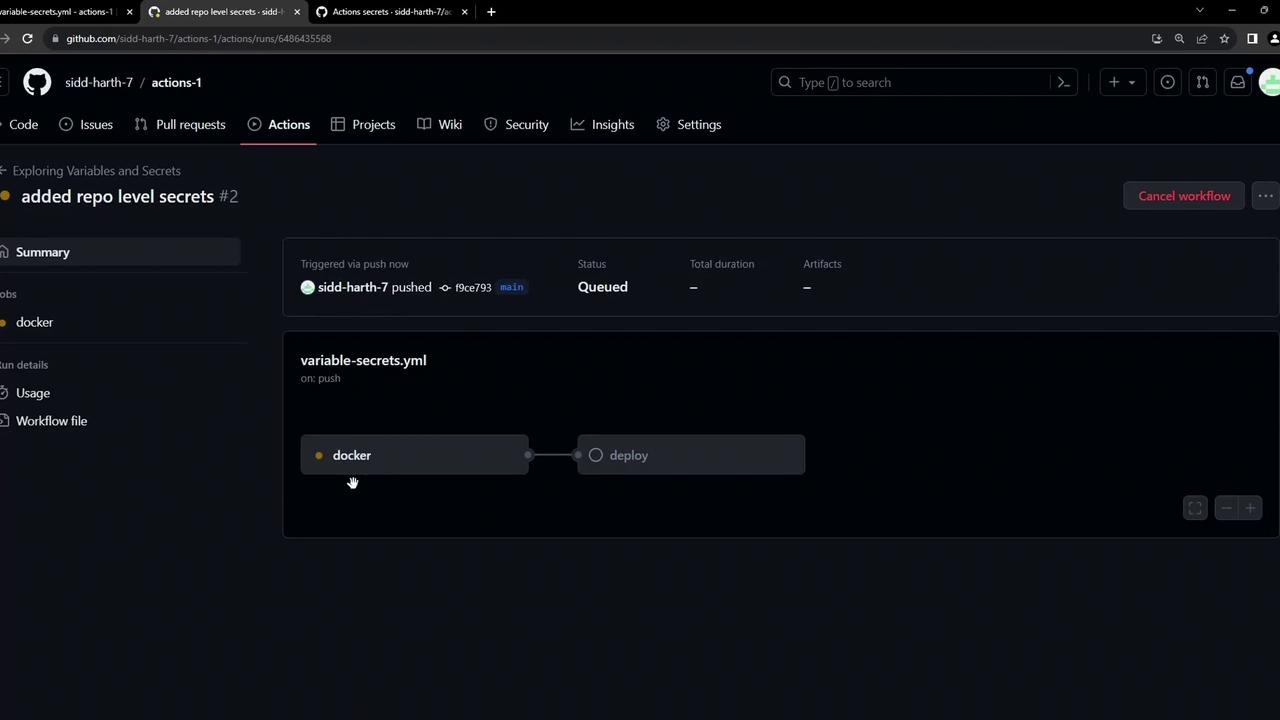Open the browser tab search chevron

click(x=1200, y=11)
